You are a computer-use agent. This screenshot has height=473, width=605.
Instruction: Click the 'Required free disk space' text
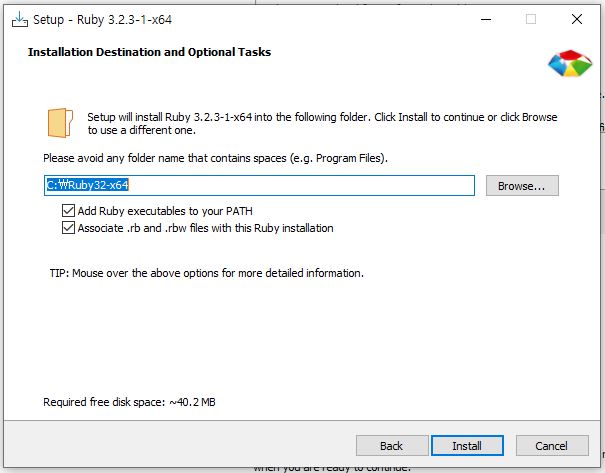[129, 402]
